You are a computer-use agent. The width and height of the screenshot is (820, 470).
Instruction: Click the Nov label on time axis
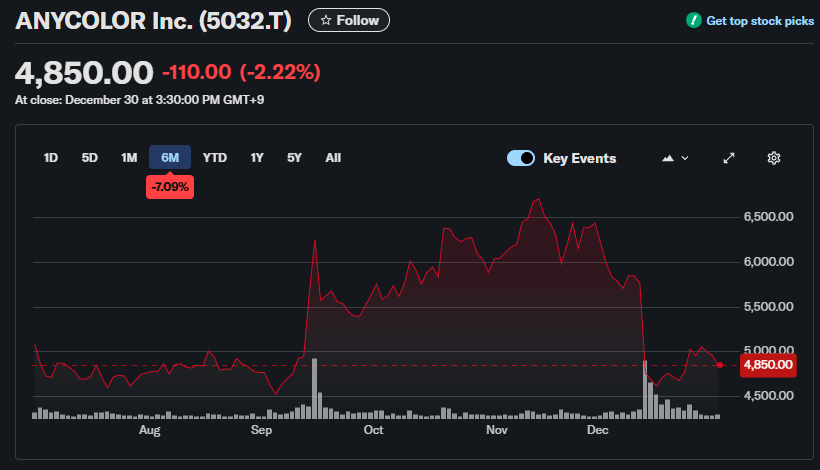(497, 430)
